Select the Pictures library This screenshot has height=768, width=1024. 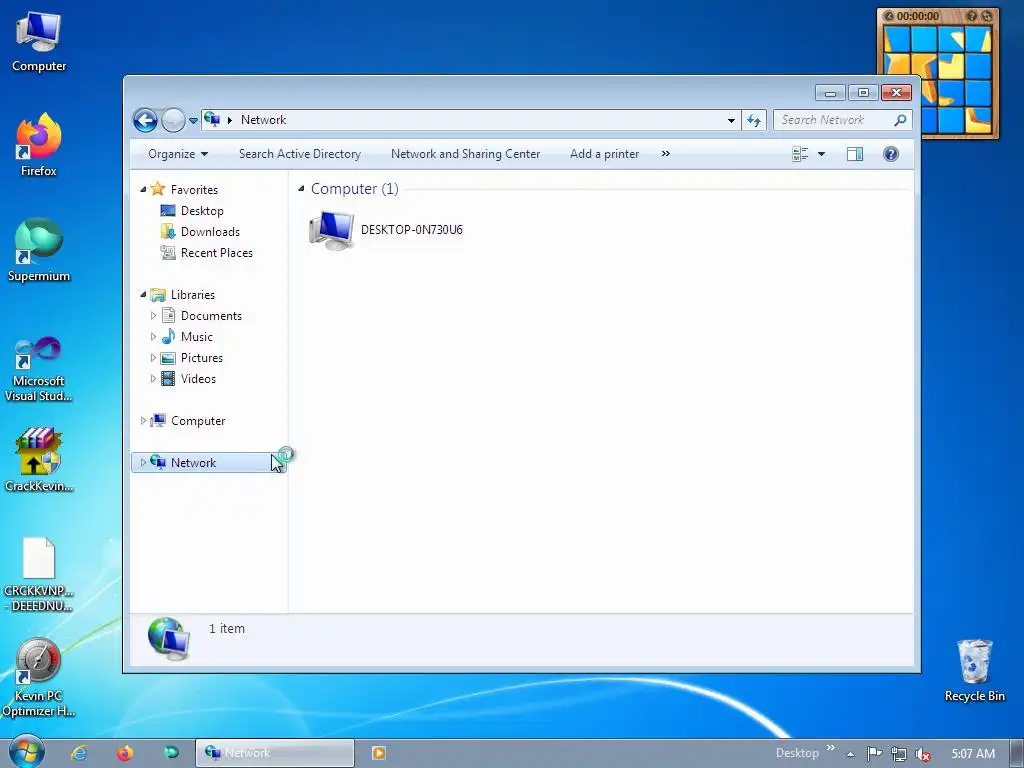click(201, 358)
